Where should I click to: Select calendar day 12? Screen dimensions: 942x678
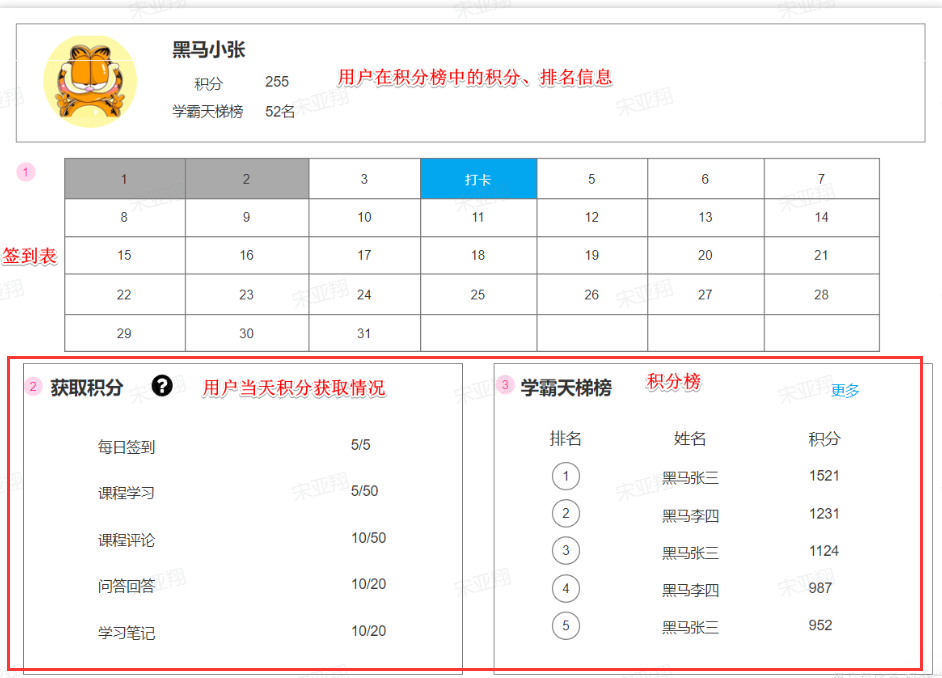(x=592, y=217)
